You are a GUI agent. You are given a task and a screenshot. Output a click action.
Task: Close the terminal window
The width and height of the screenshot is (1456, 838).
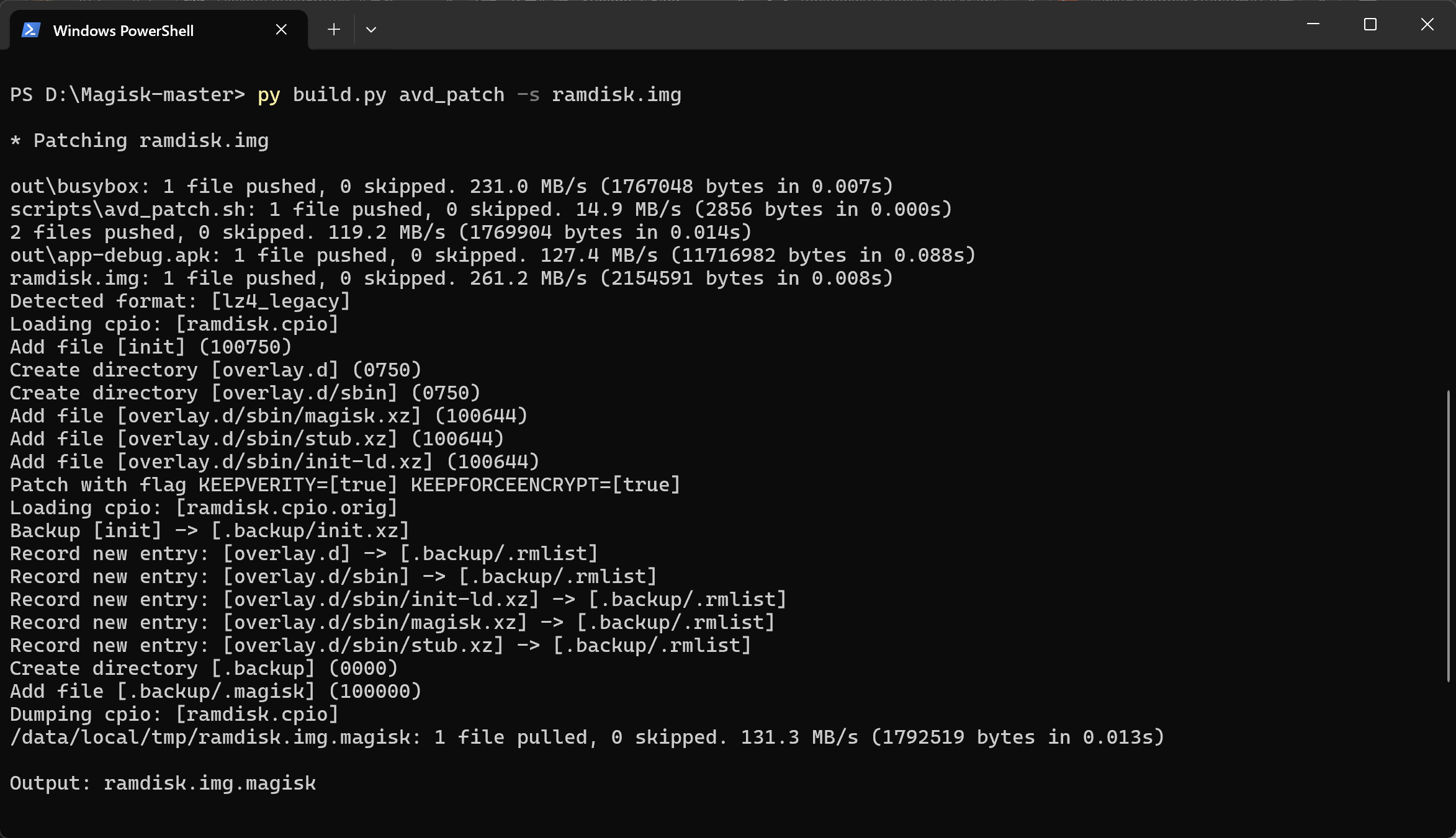pos(1427,24)
